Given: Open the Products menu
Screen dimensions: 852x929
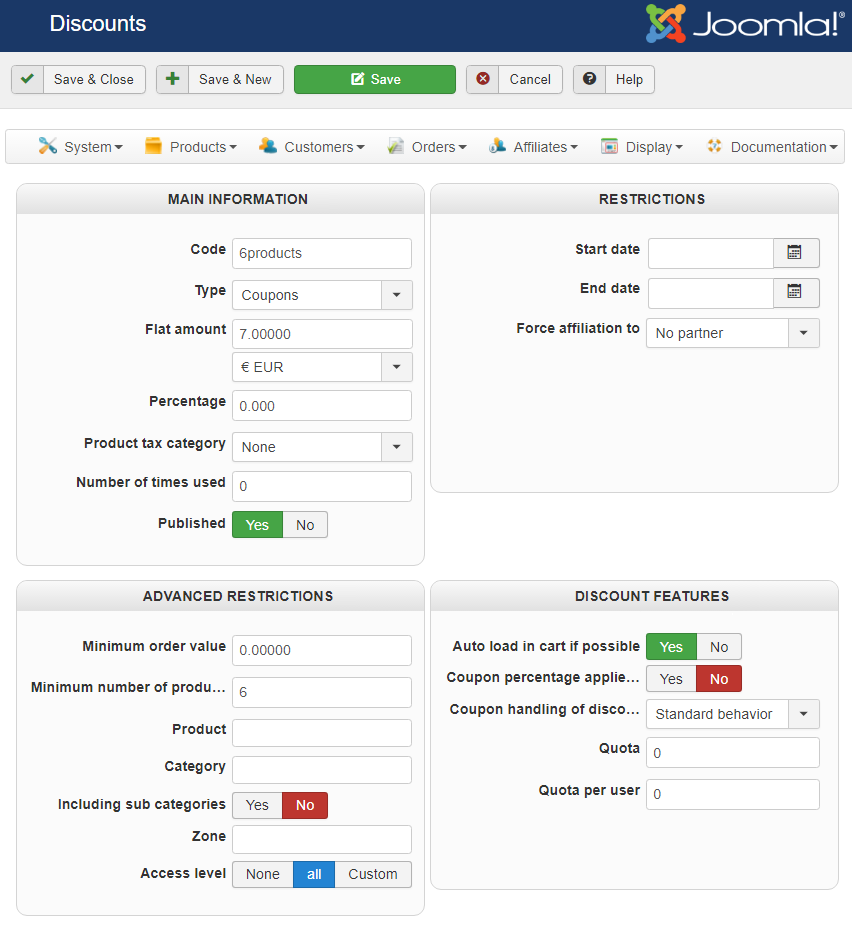Looking at the screenshot, I should tap(191, 147).
